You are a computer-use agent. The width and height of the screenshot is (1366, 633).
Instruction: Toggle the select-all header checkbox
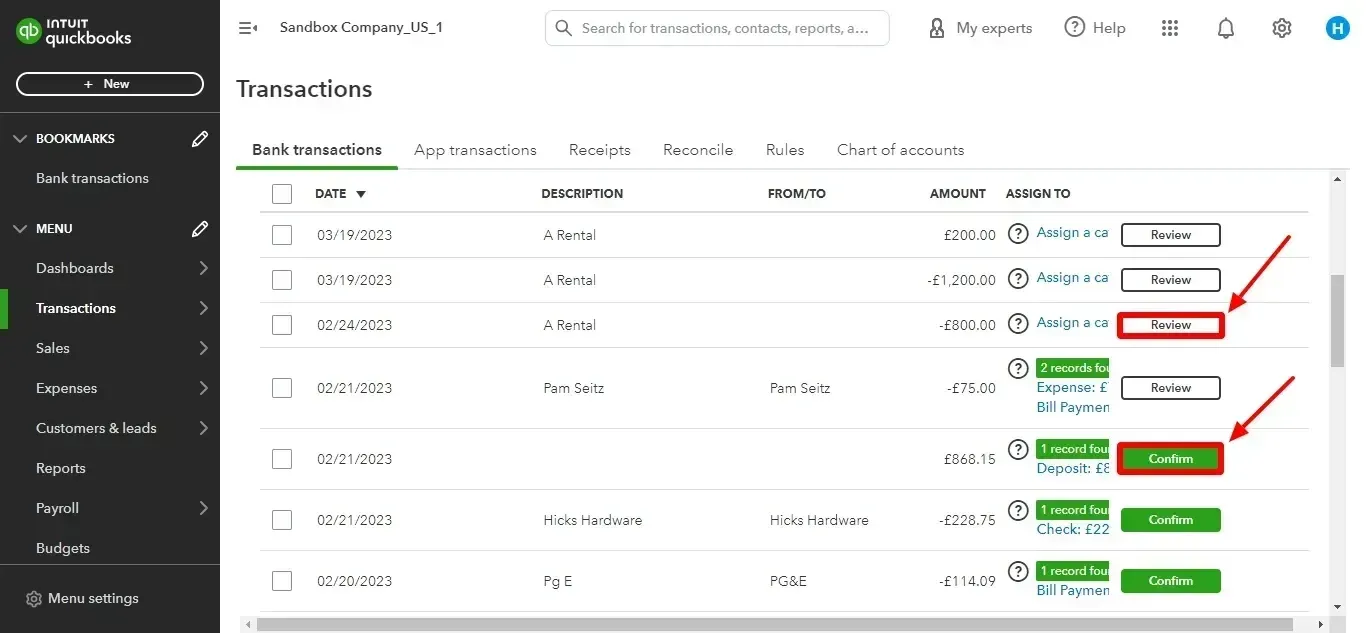[282, 194]
